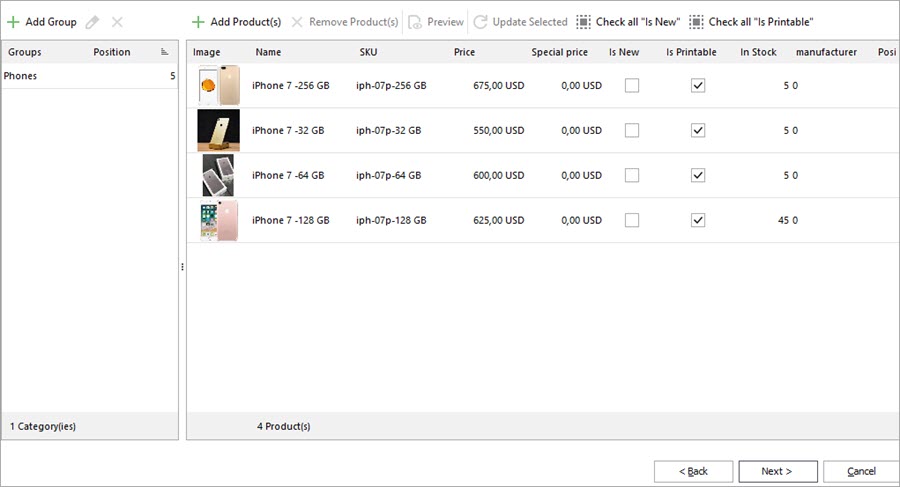The width and height of the screenshot is (900, 487).
Task: Select the iPhone 7 -64 GB name cell
Action: tap(288, 175)
